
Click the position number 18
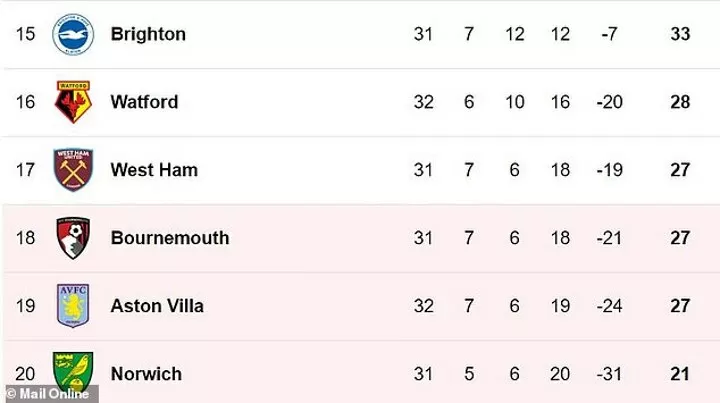tap(26, 238)
